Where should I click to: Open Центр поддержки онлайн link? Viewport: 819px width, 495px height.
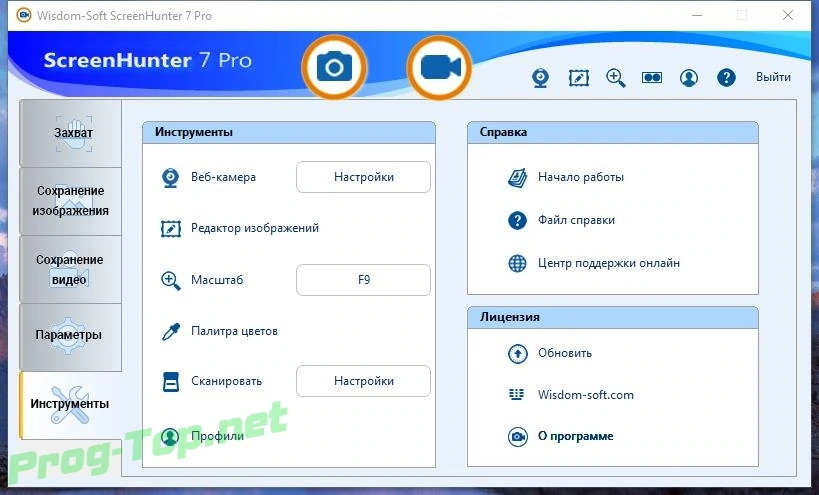coord(609,263)
